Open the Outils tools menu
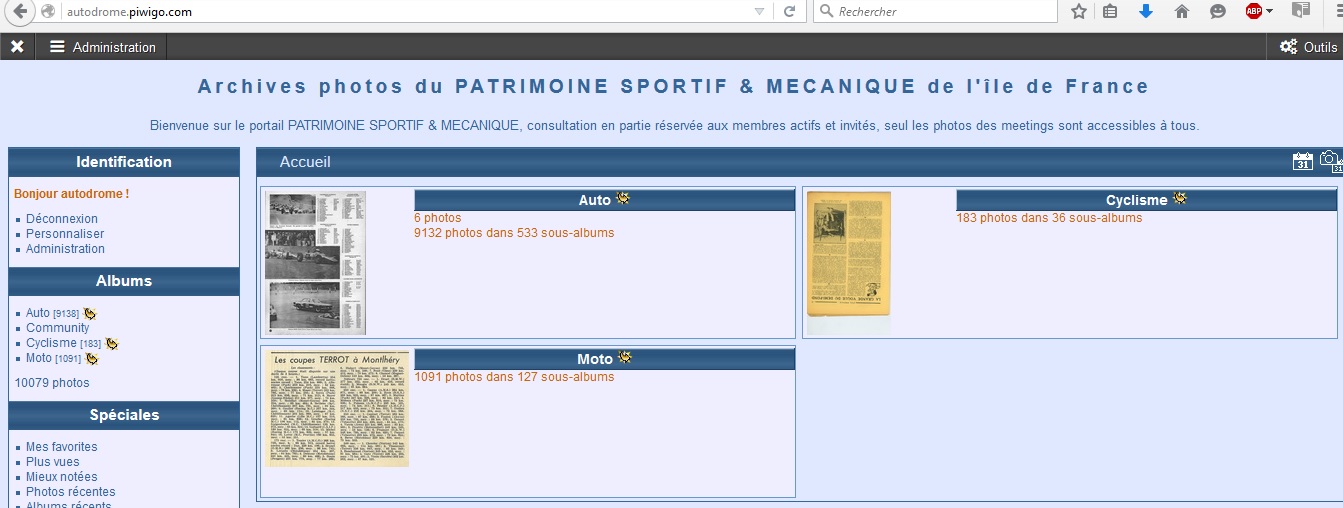Viewport: 1343px width, 508px height. click(1308, 47)
